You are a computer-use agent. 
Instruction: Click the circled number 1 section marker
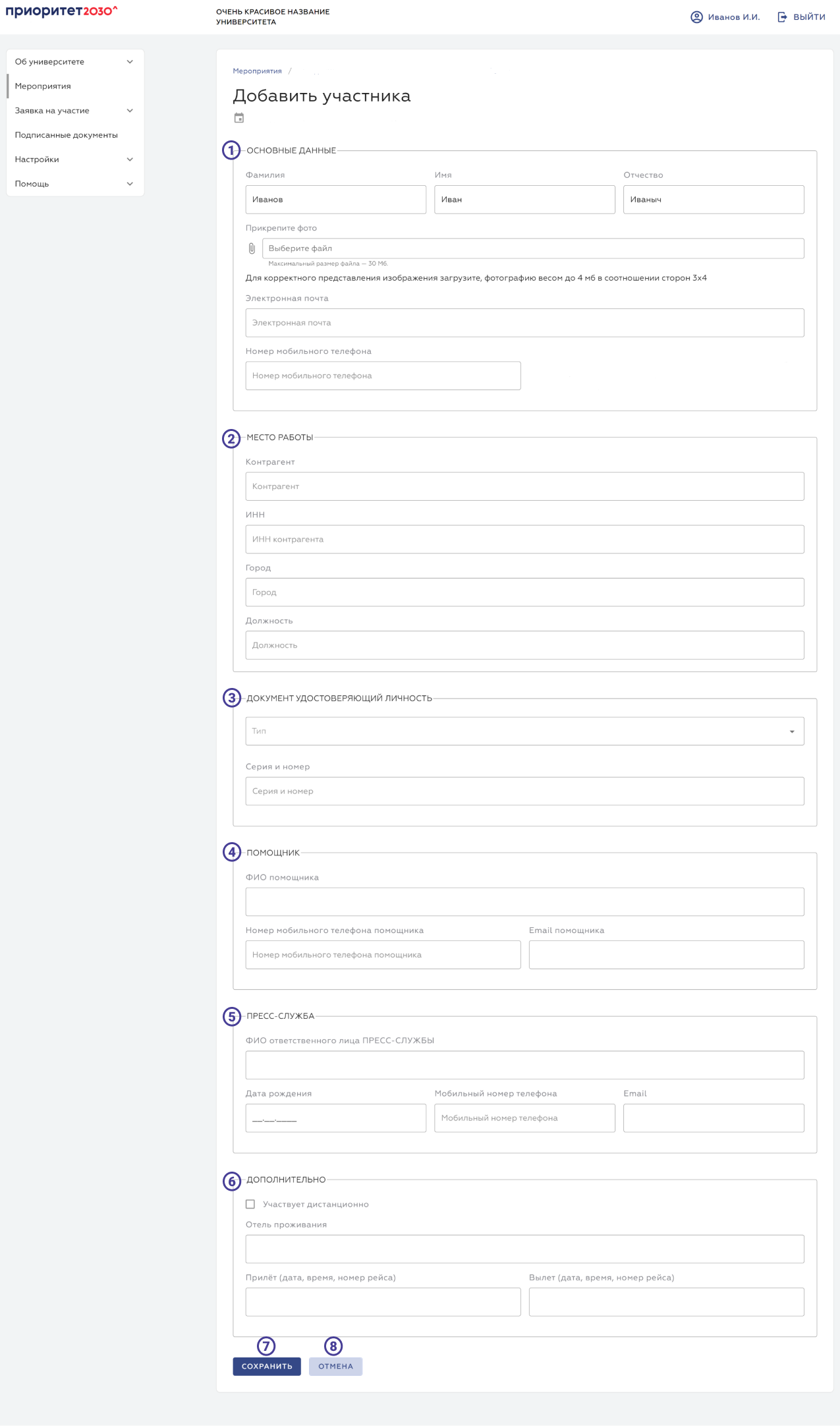(231, 150)
